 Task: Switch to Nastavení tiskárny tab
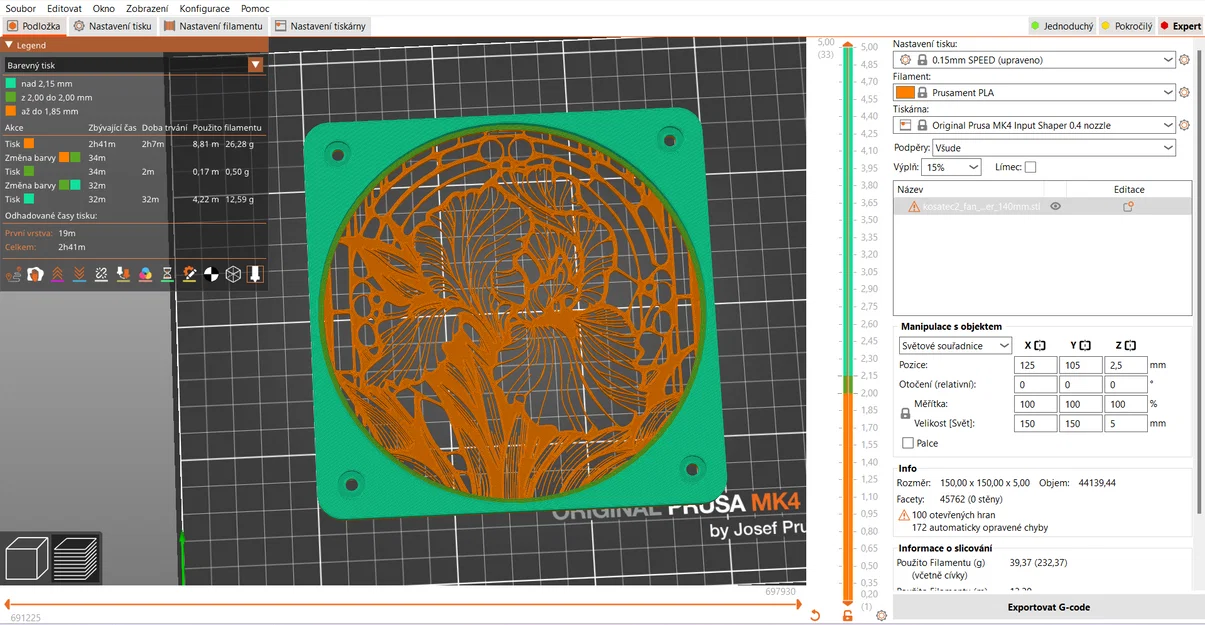321,26
